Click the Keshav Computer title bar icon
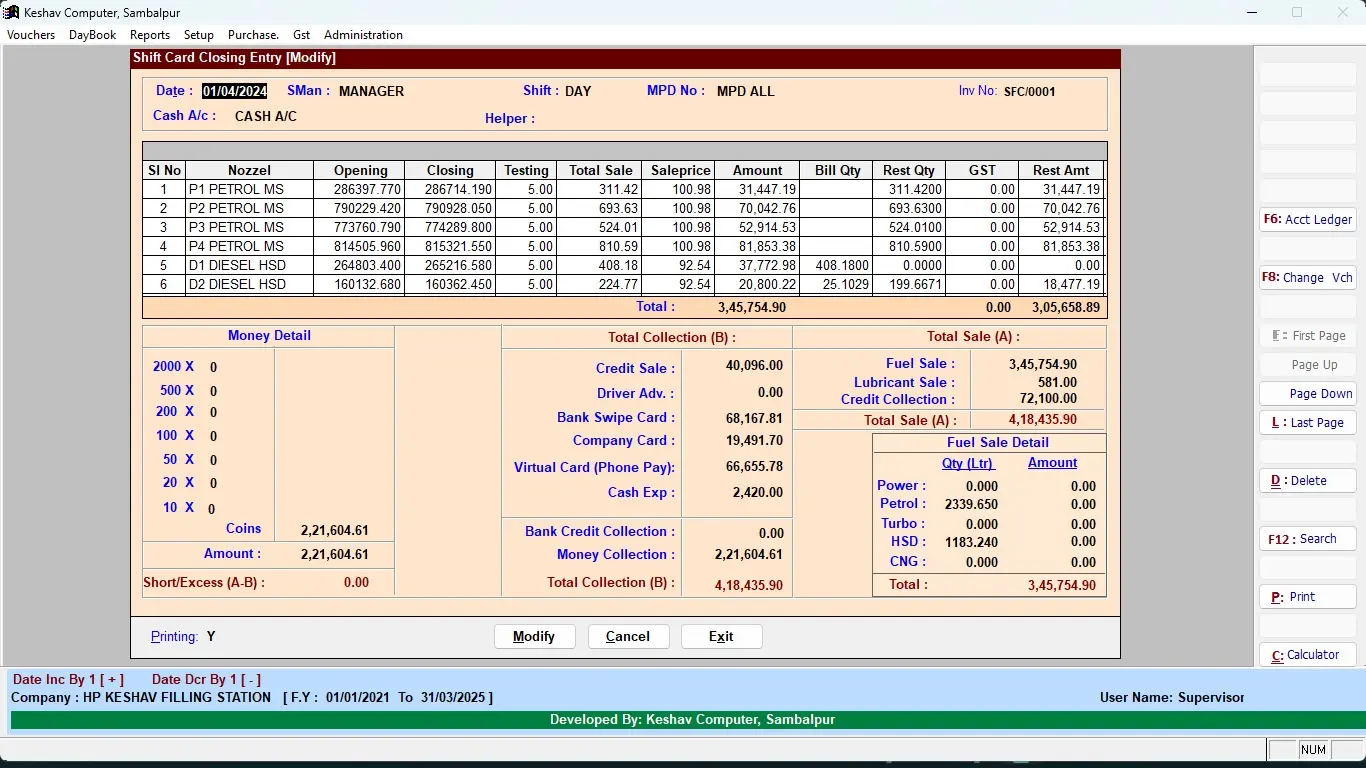The image size is (1366, 768). [11, 12]
